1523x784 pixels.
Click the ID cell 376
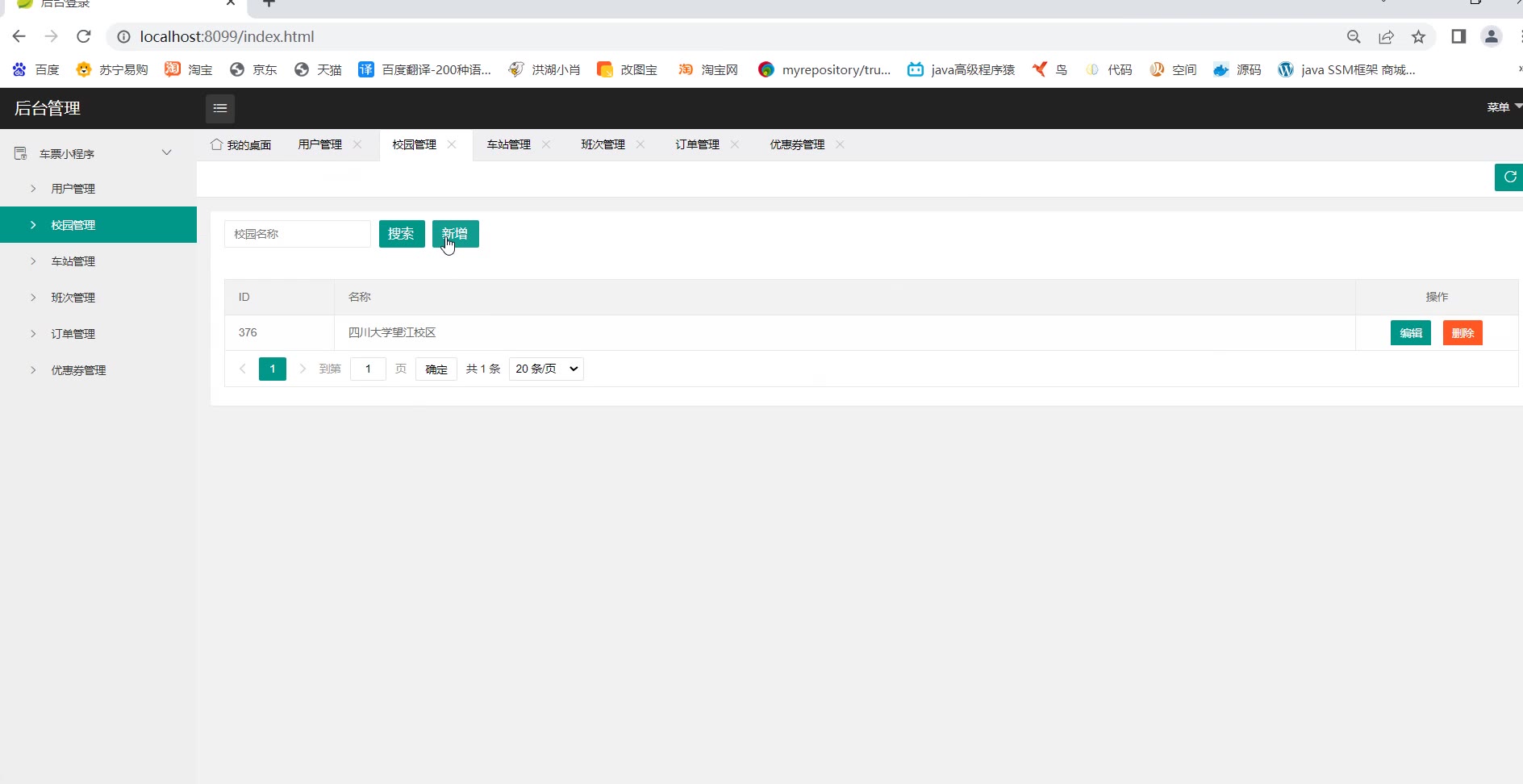(x=279, y=332)
